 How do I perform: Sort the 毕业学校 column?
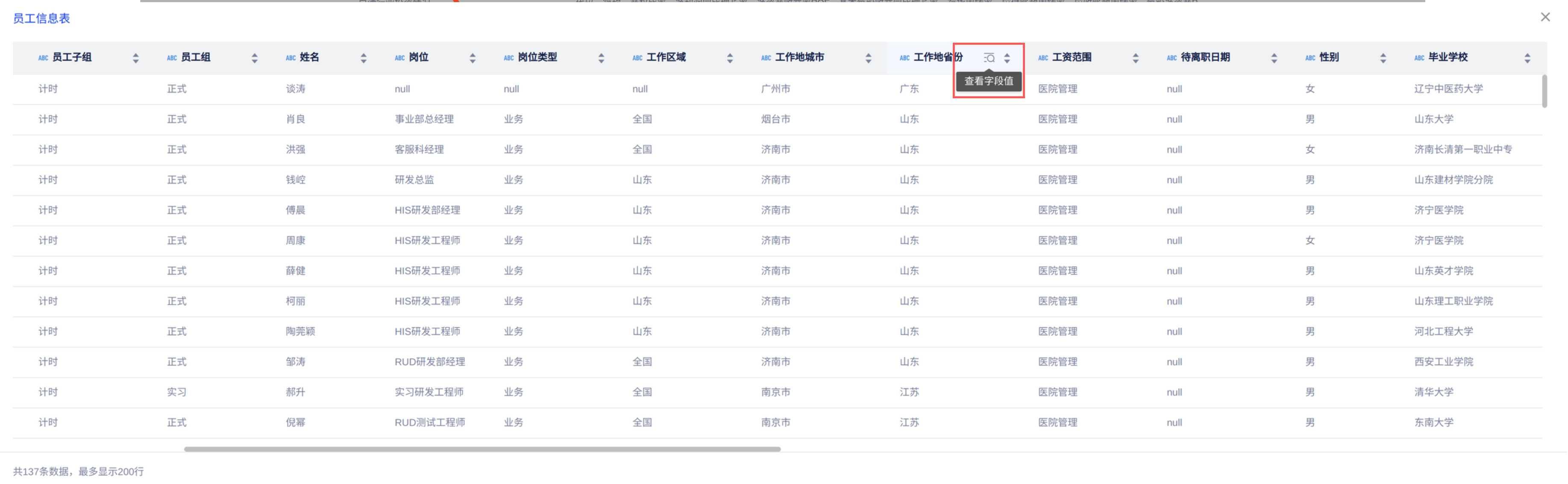pos(1527,58)
